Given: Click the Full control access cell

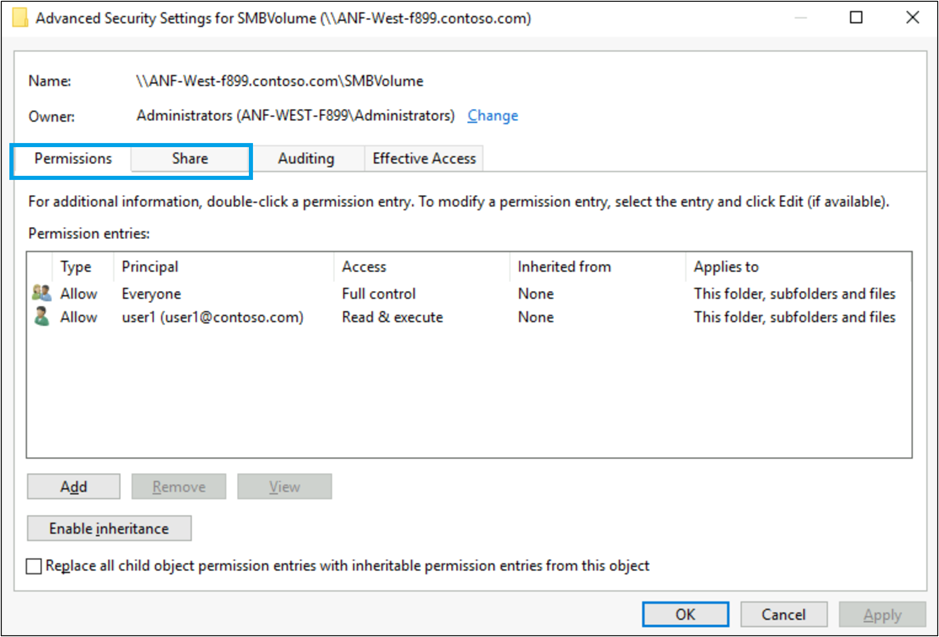Looking at the screenshot, I should [378, 294].
